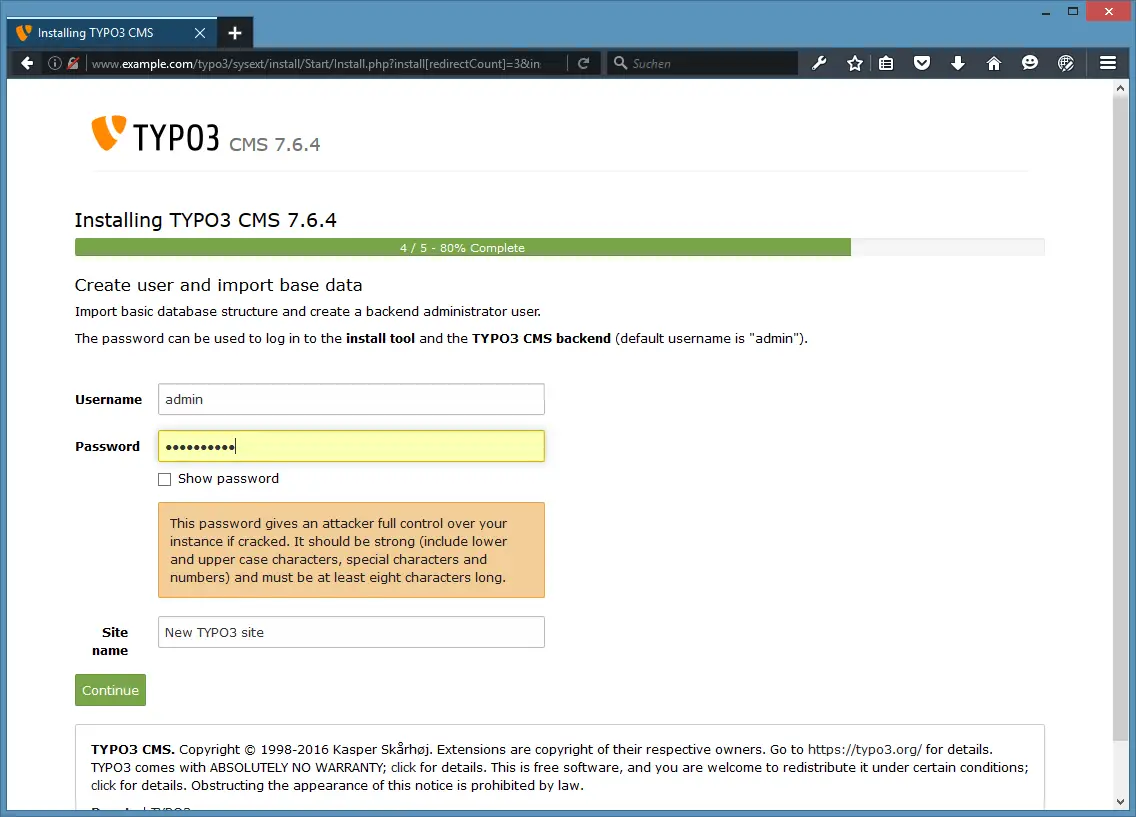Click the globe icon in toolbar

point(1066,63)
